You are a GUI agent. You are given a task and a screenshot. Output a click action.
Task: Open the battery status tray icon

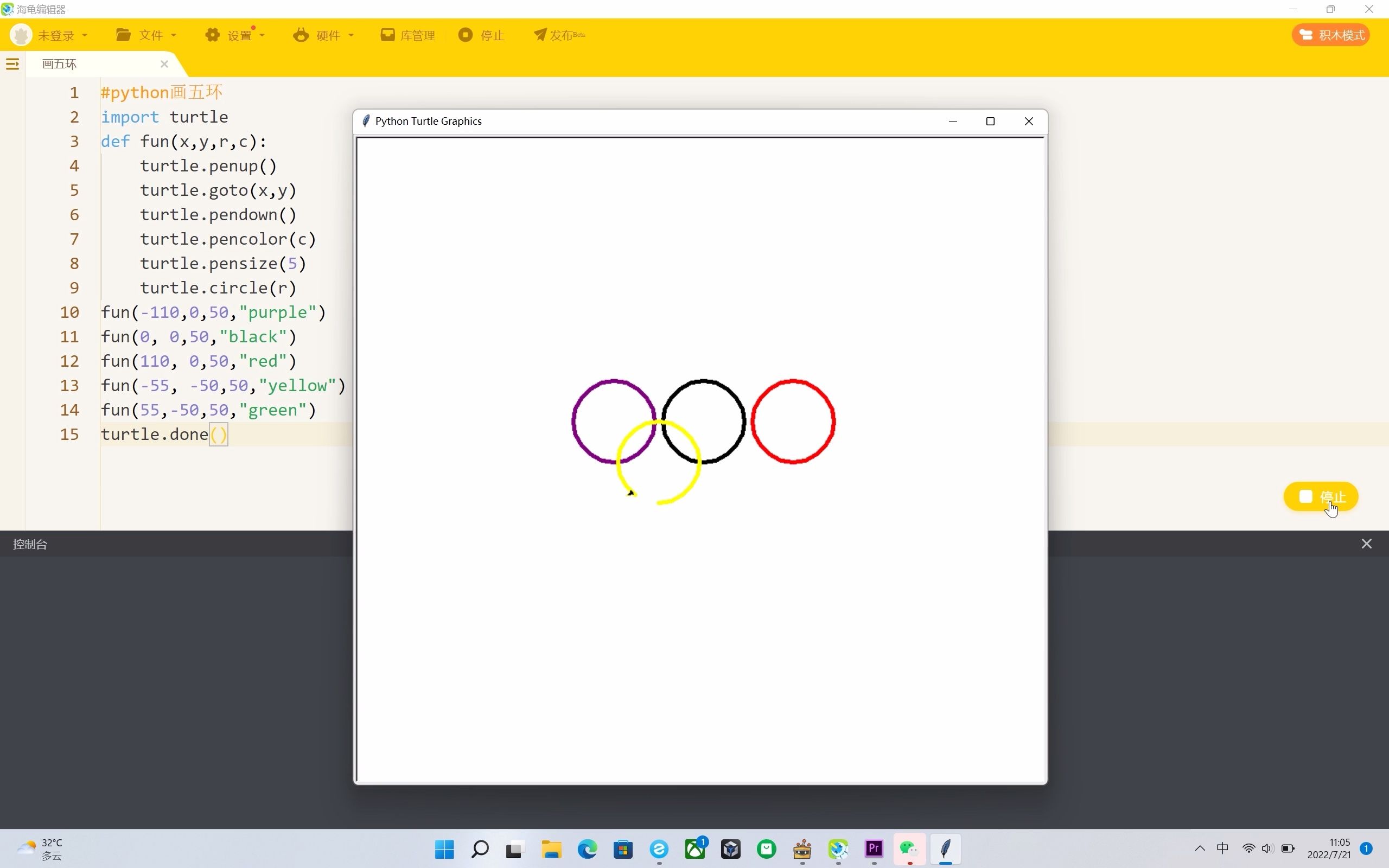1288,848
